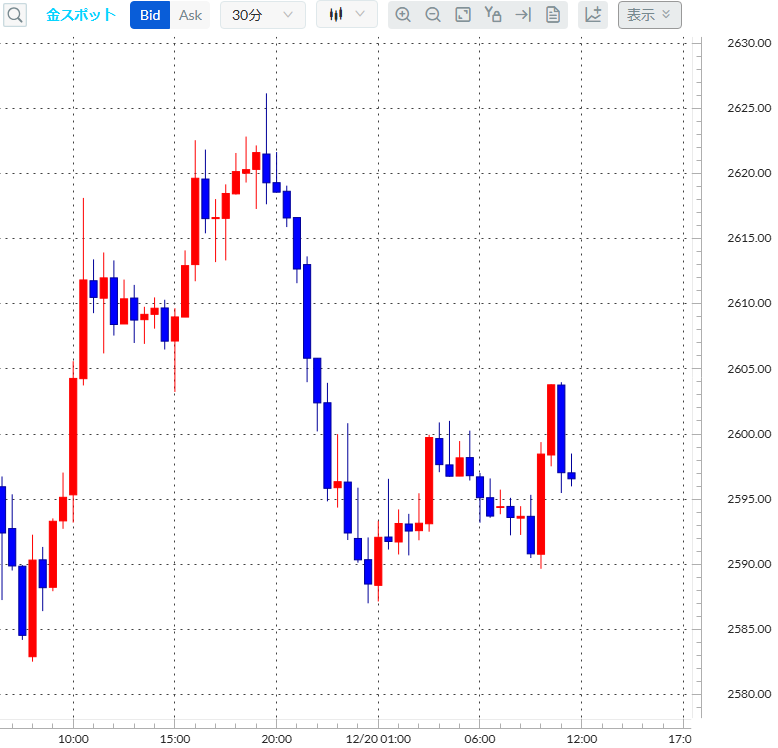The height and width of the screenshot is (748, 778).
Task: Click the search magnifier icon
Action: [15, 15]
